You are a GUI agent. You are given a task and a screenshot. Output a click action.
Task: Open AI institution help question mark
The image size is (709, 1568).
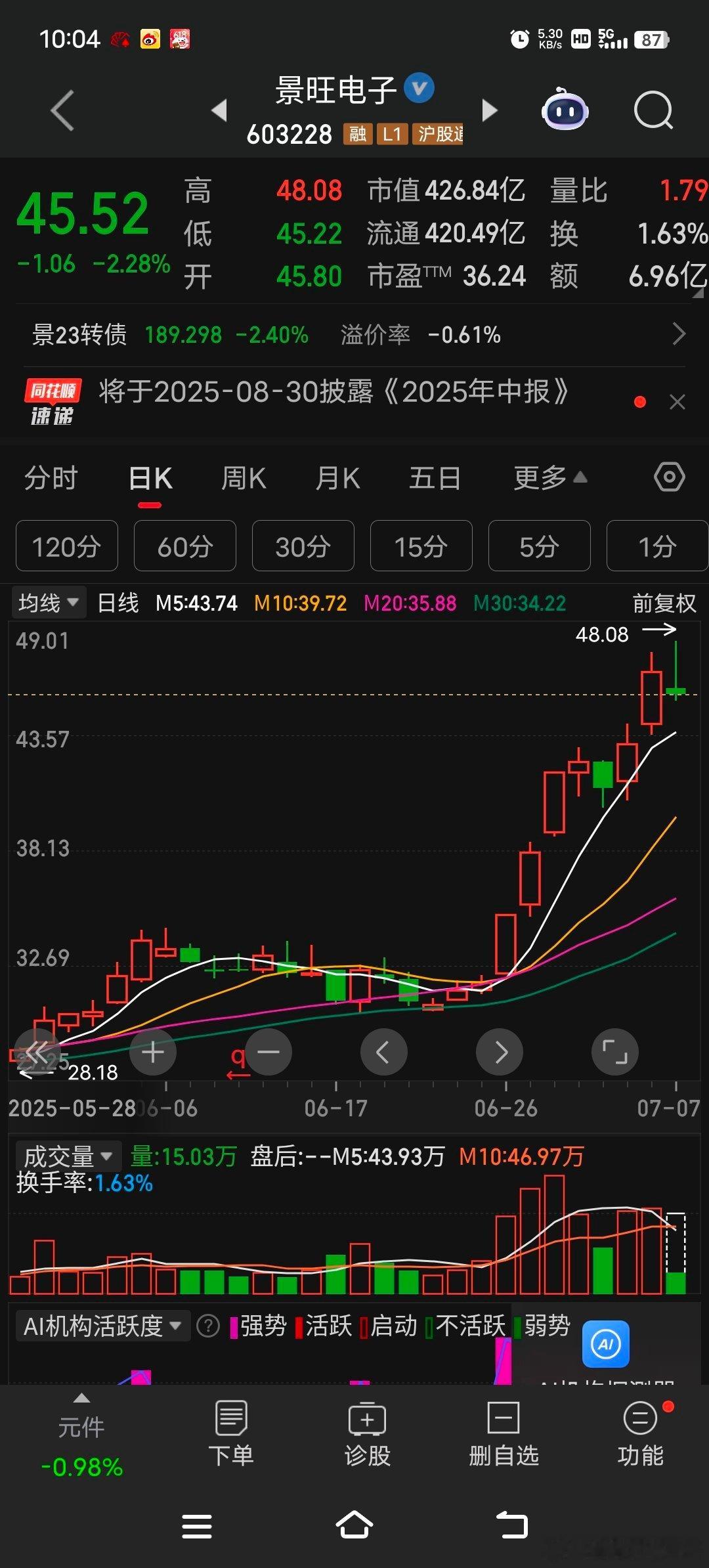click(208, 1326)
